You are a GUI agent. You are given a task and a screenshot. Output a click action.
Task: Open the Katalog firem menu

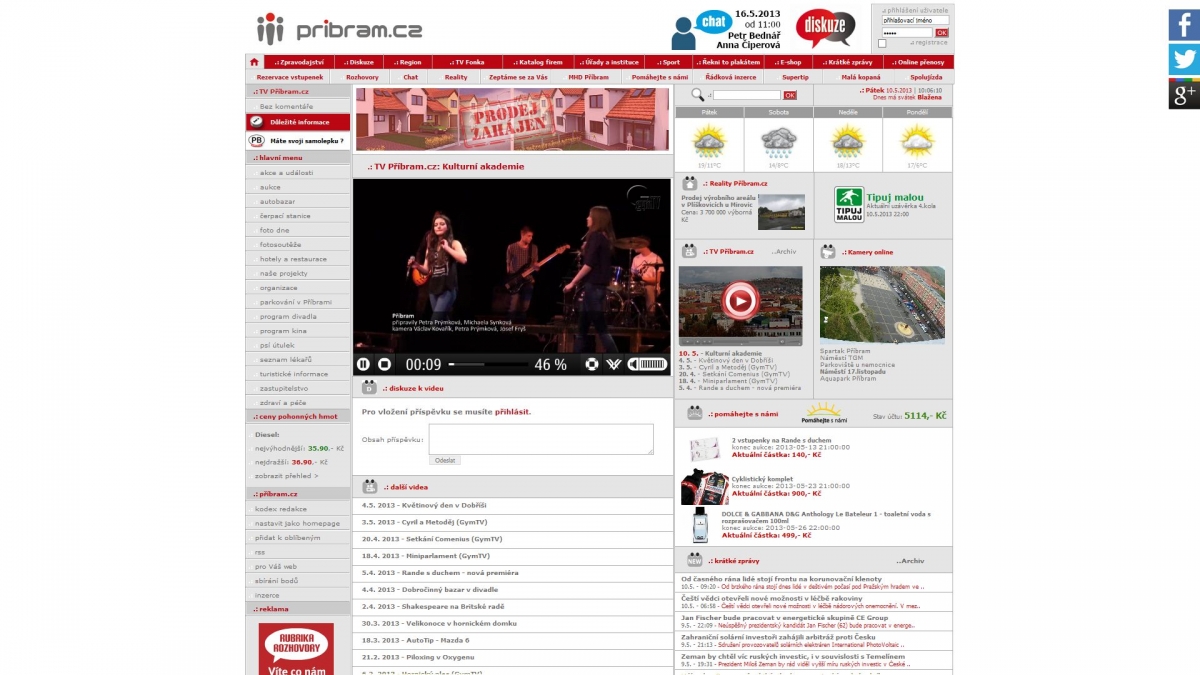[x=538, y=62]
